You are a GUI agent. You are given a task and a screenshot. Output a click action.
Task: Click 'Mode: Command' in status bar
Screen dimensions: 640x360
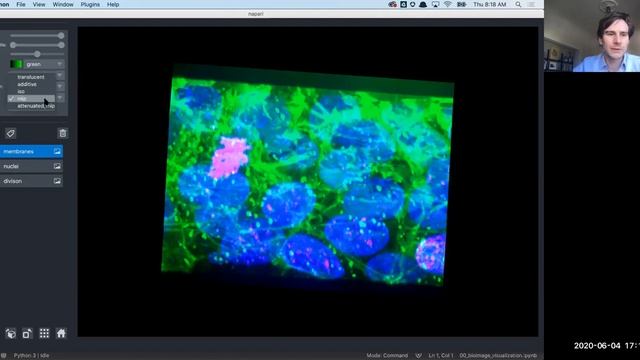387,356
